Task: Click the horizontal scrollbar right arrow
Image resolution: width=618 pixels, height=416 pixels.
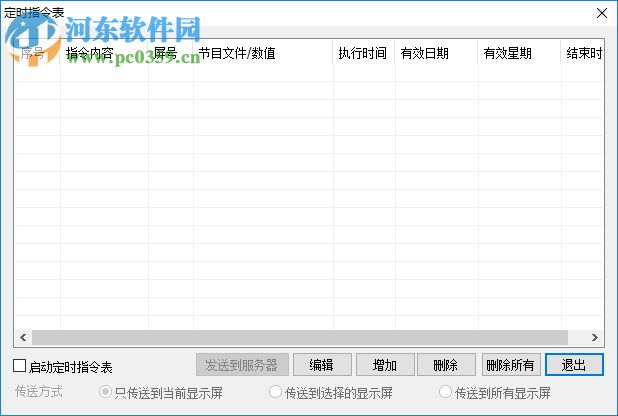Action: (x=594, y=338)
